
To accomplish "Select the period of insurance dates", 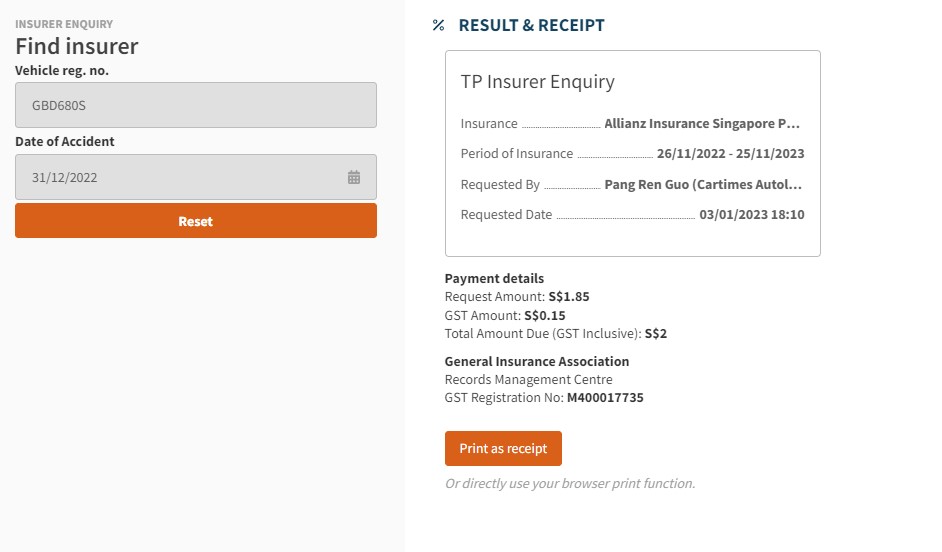I will click(730, 154).
